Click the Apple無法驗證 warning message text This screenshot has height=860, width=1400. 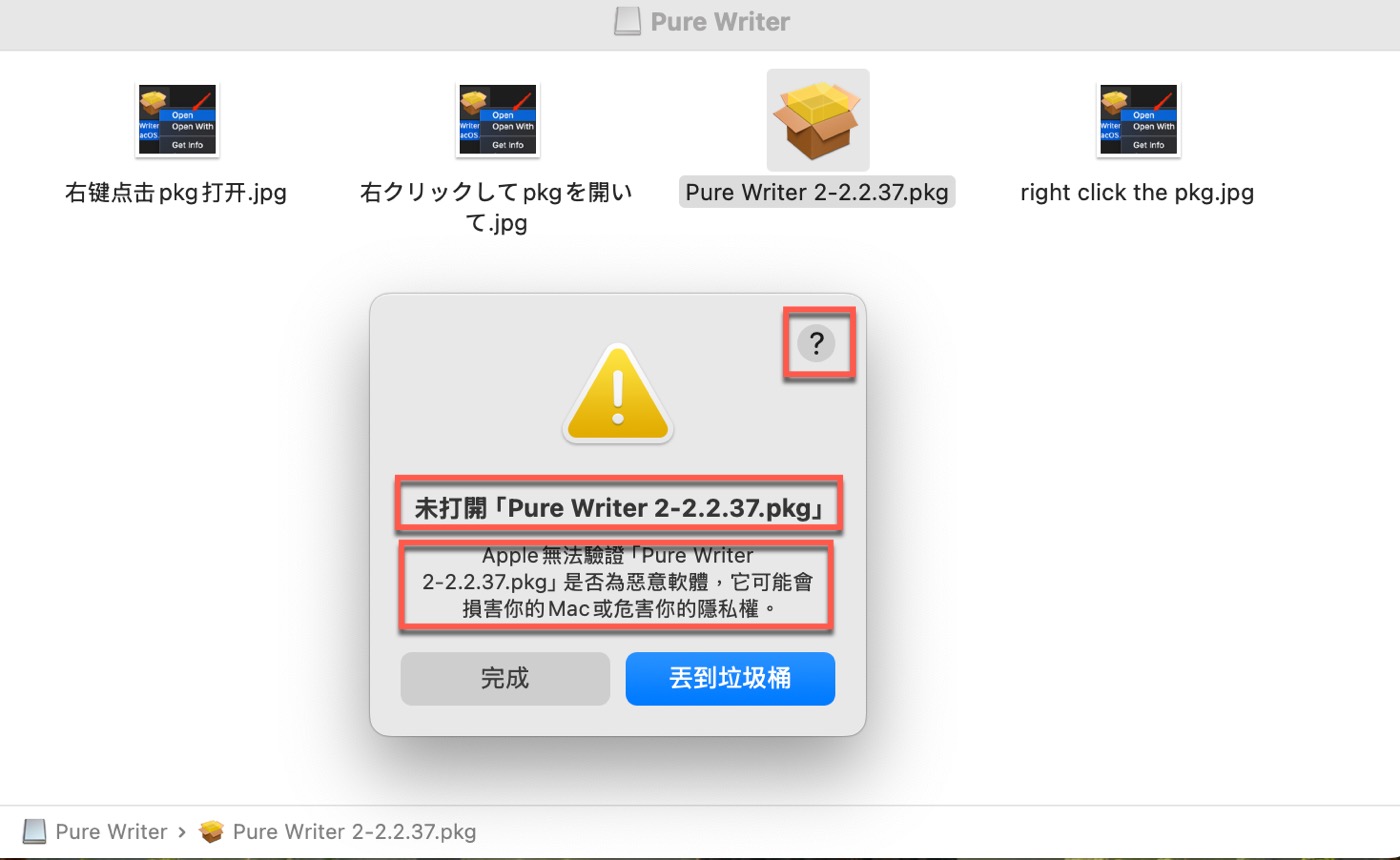click(617, 581)
